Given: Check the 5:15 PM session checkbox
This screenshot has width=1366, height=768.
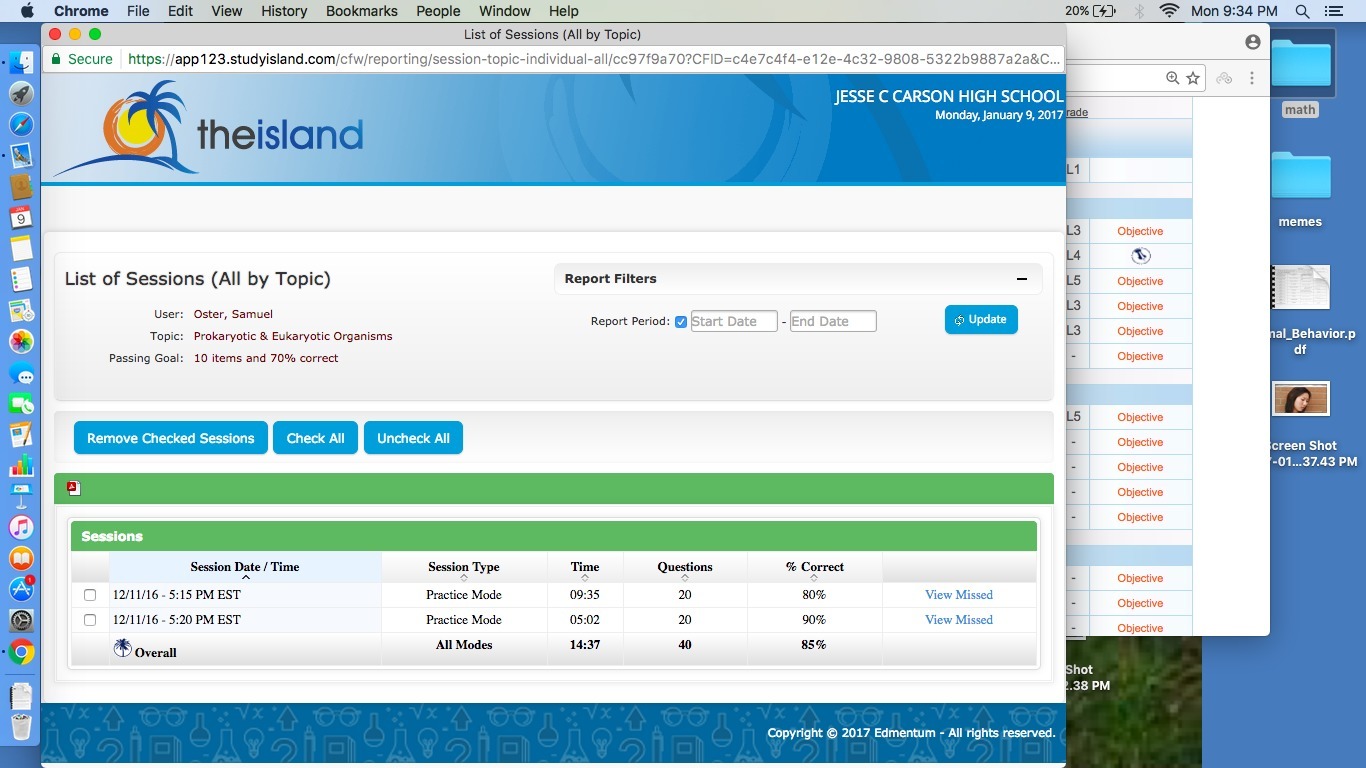Looking at the screenshot, I should click(x=90, y=595).
